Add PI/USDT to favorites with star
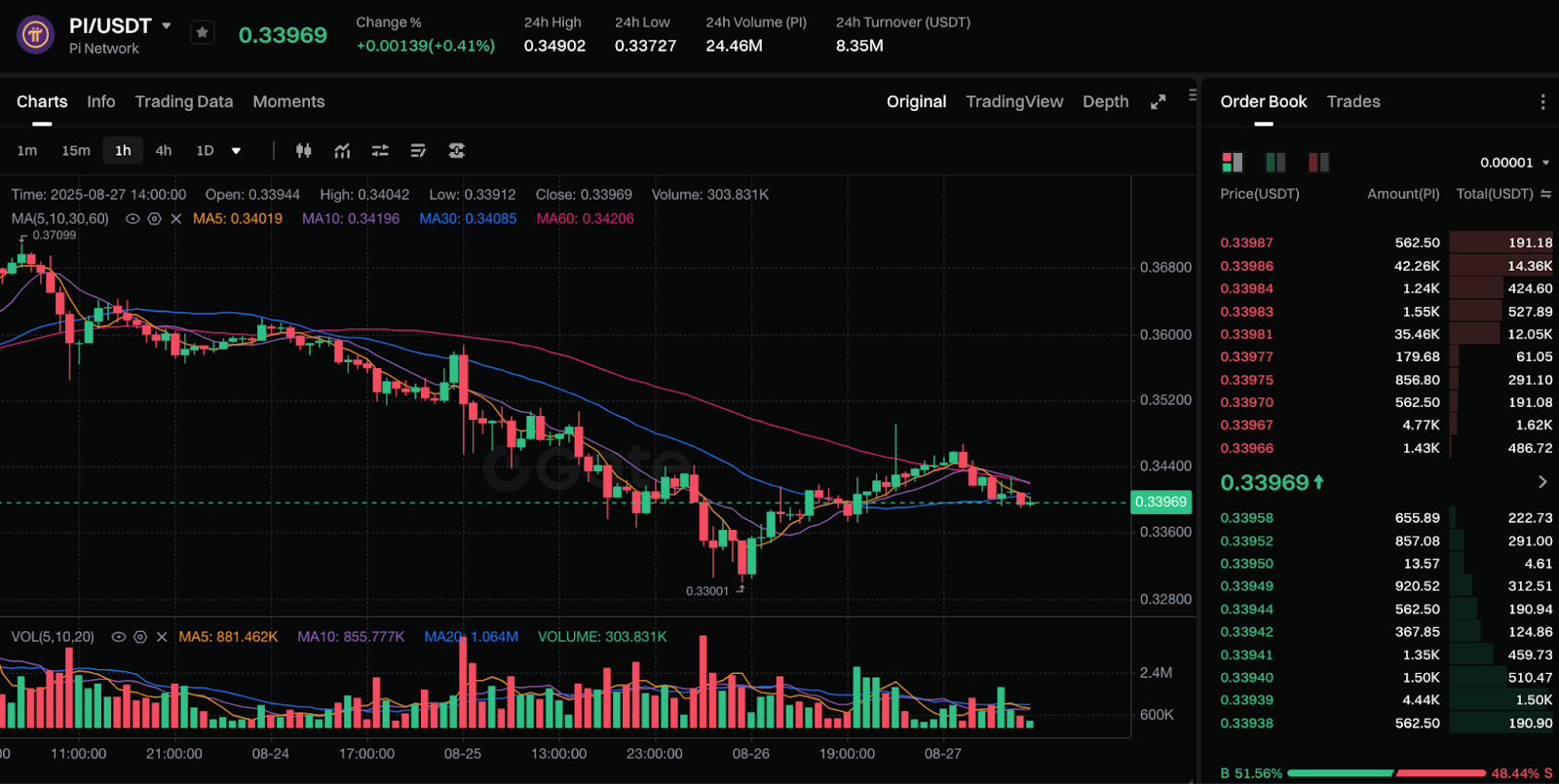This screenshot has width=1559, height=784. (x=202, y=33)
